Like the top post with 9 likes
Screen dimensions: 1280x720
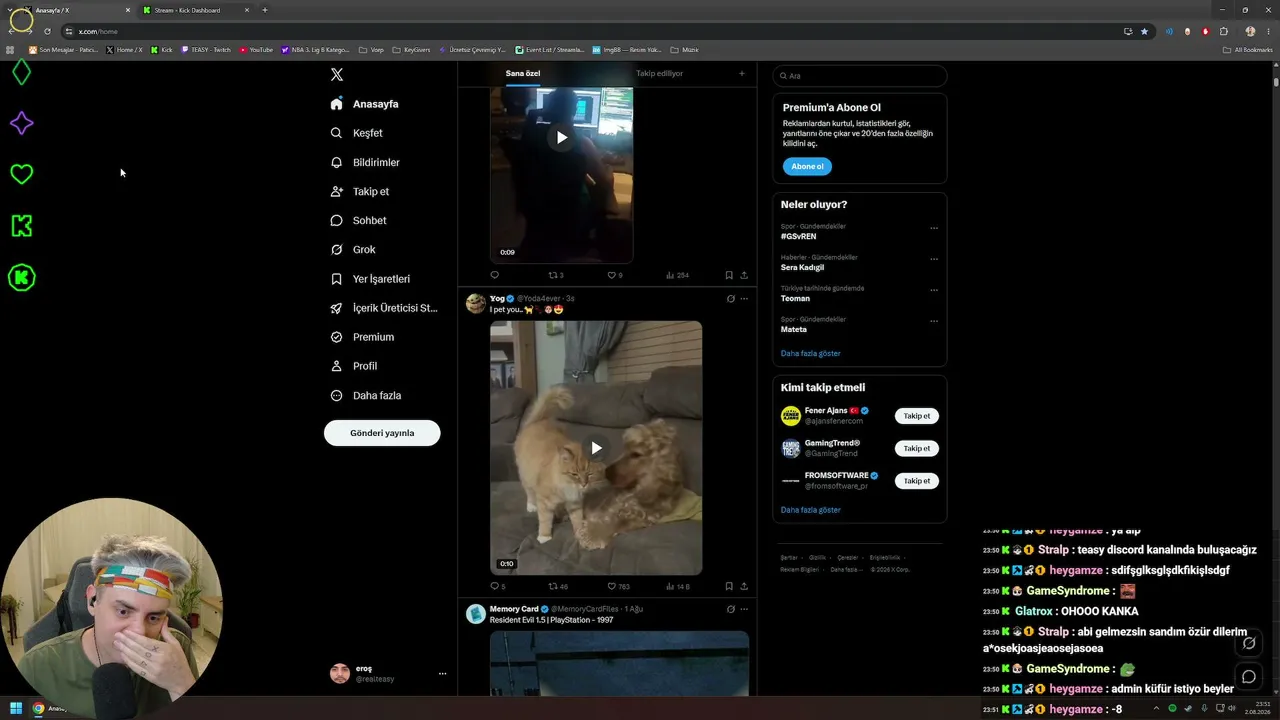615,275
